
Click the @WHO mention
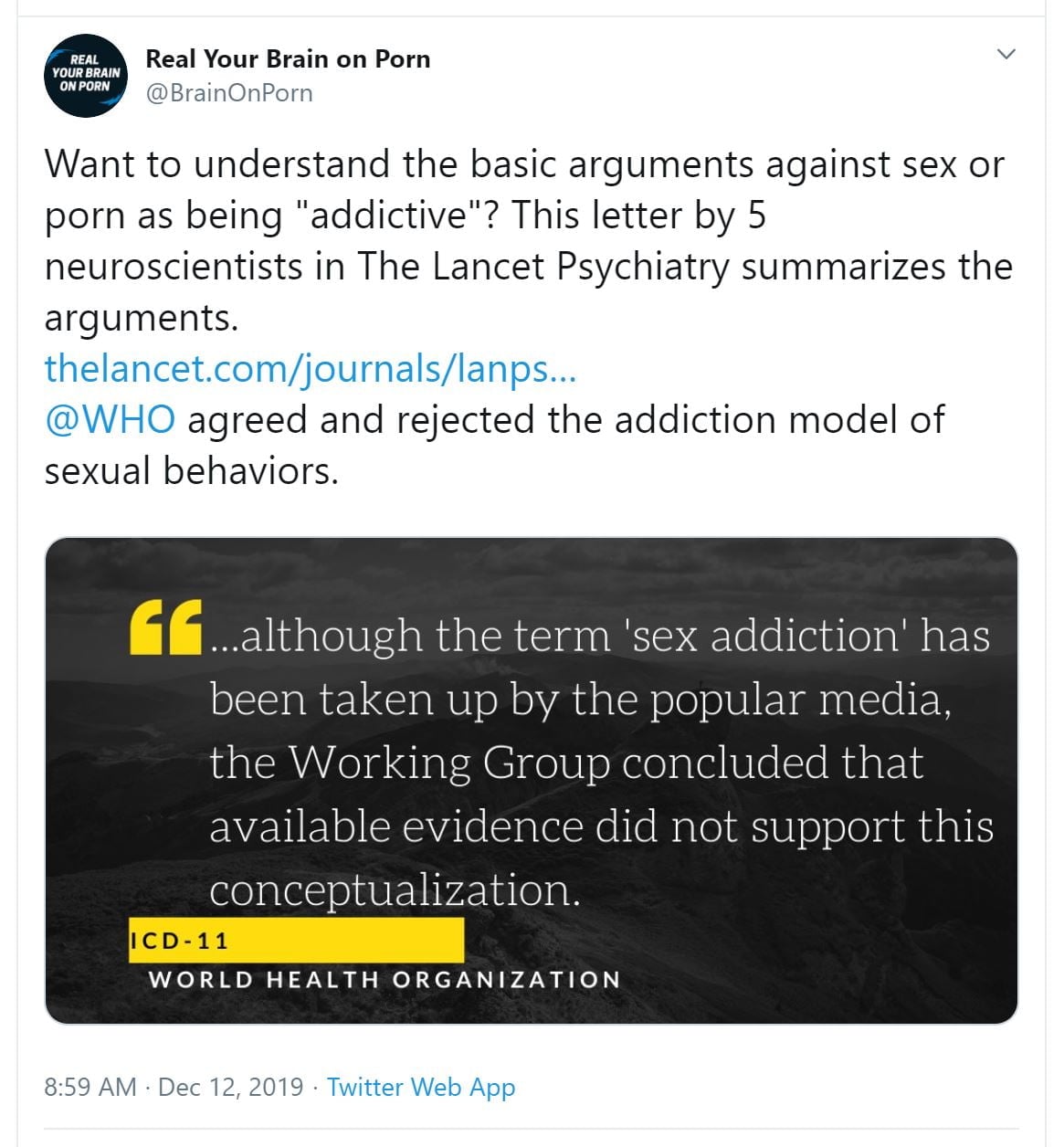pyautogui.click(x=110, y=420)
